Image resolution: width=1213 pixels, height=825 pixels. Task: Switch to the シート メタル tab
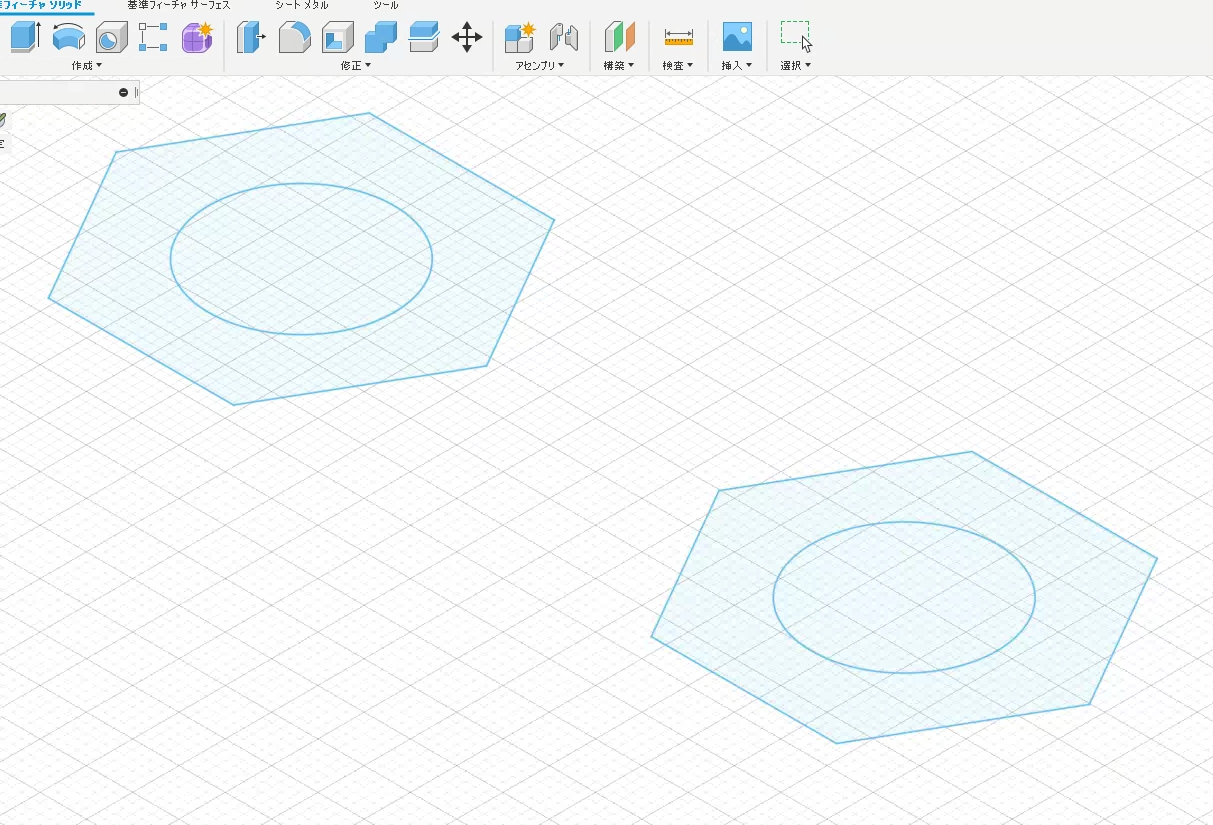[x=301, y=5]
